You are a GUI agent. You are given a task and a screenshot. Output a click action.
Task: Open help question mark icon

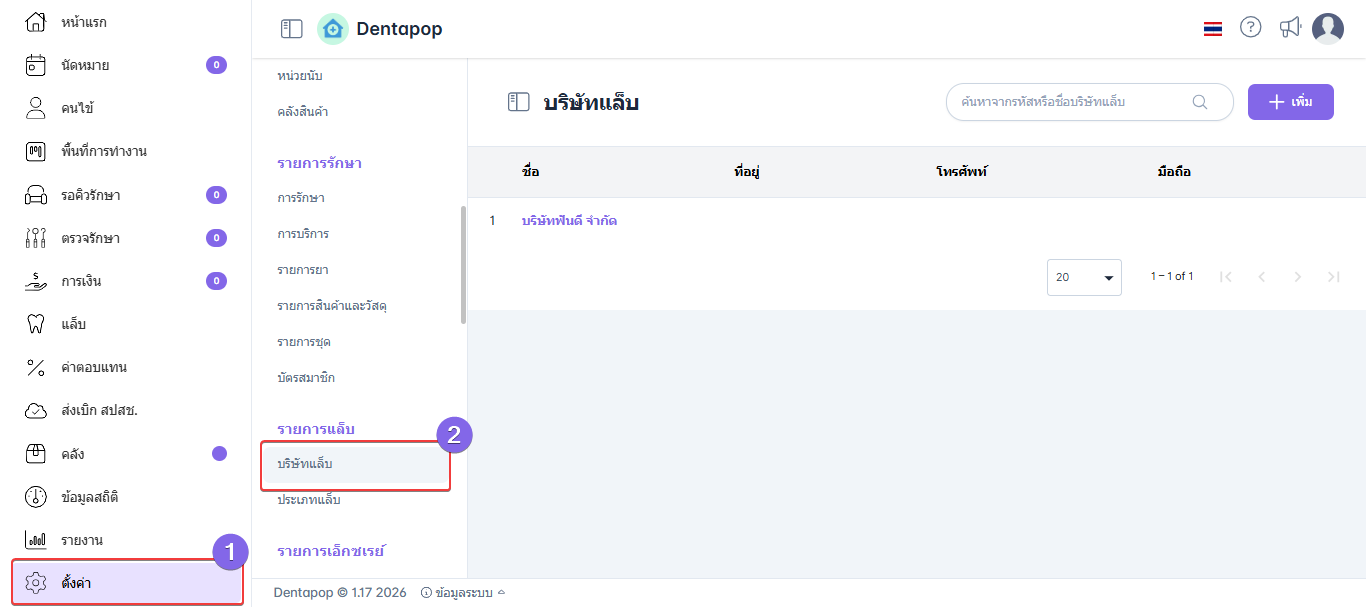tap(1250, 28)
